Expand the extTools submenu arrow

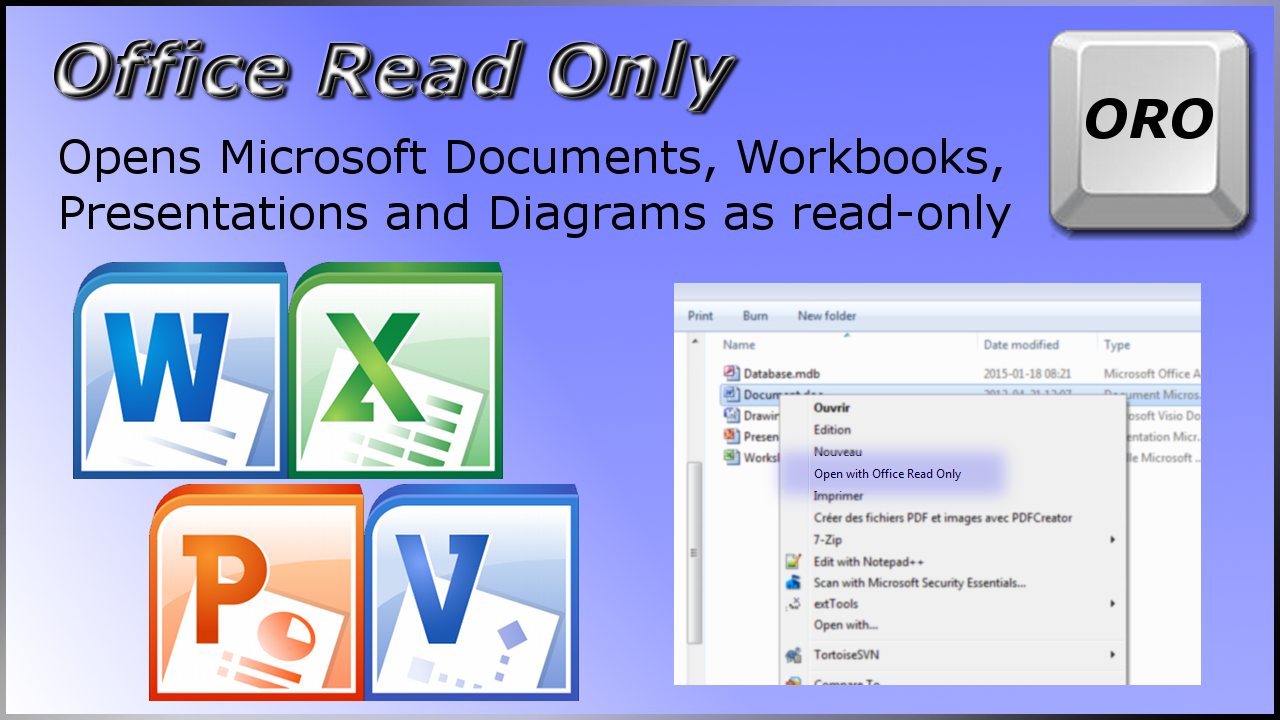1113,604
